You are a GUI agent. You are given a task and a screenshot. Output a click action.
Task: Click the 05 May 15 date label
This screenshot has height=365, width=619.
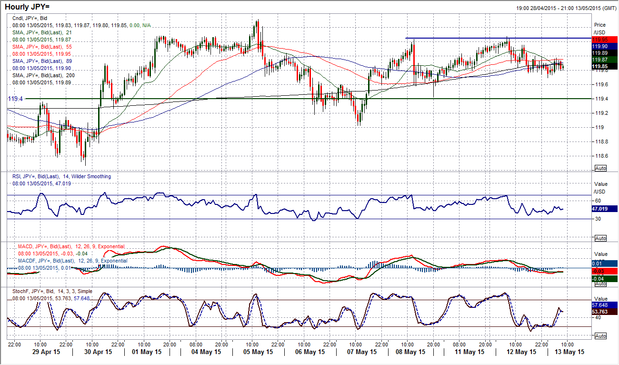[258, 352]
